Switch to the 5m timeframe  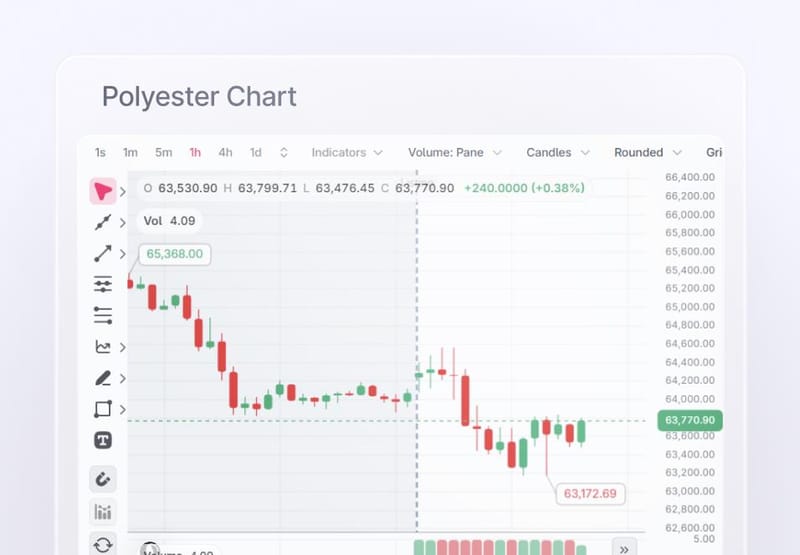coord(163,153)
